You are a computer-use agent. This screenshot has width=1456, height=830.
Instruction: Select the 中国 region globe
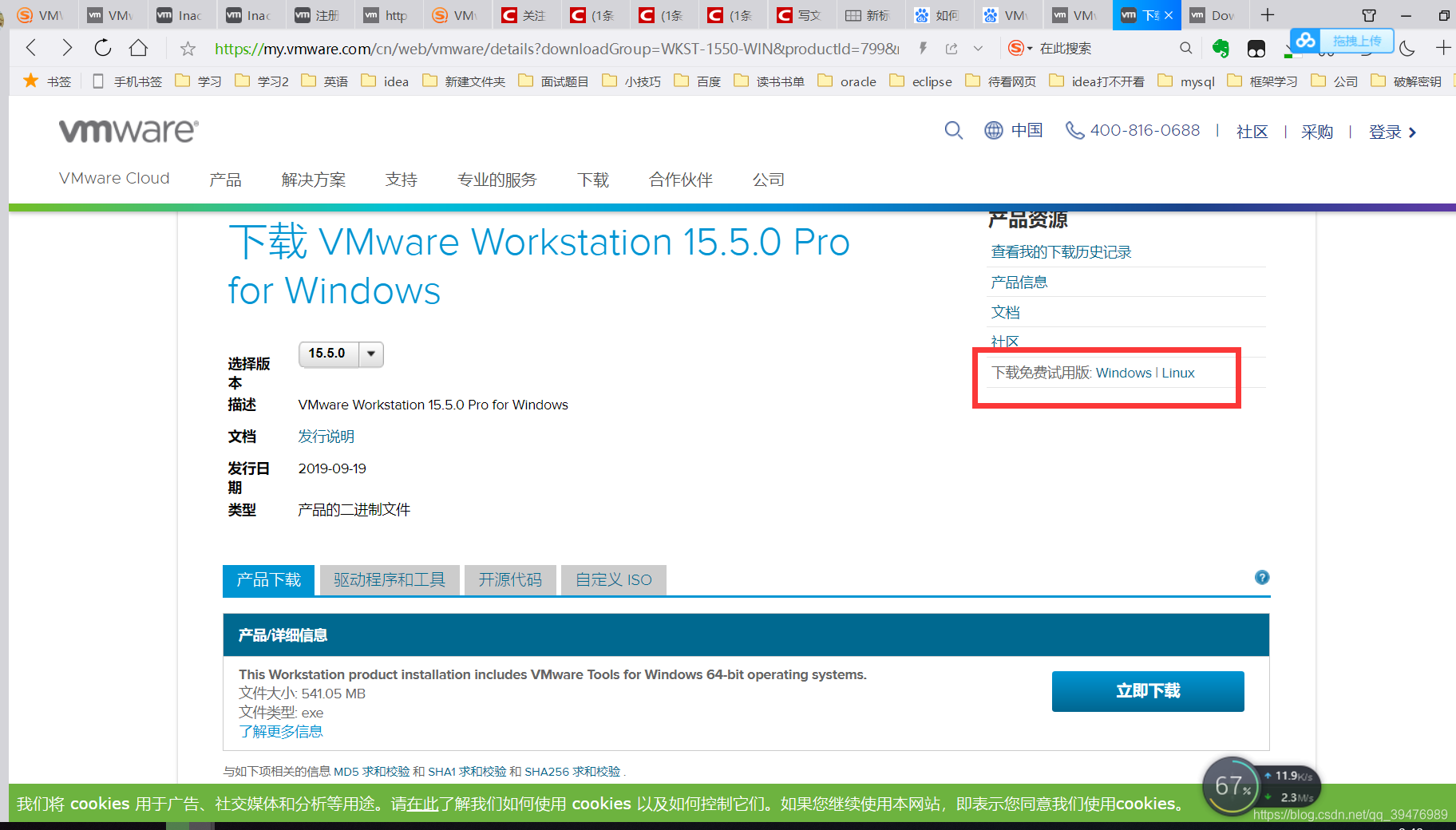(x=1014, y=130)
